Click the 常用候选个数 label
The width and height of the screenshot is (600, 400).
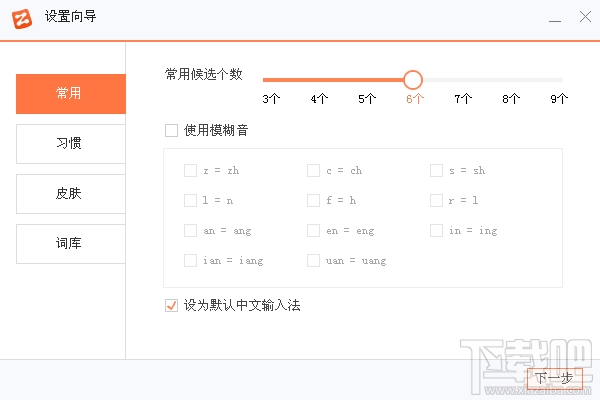[x=204, y=74]
